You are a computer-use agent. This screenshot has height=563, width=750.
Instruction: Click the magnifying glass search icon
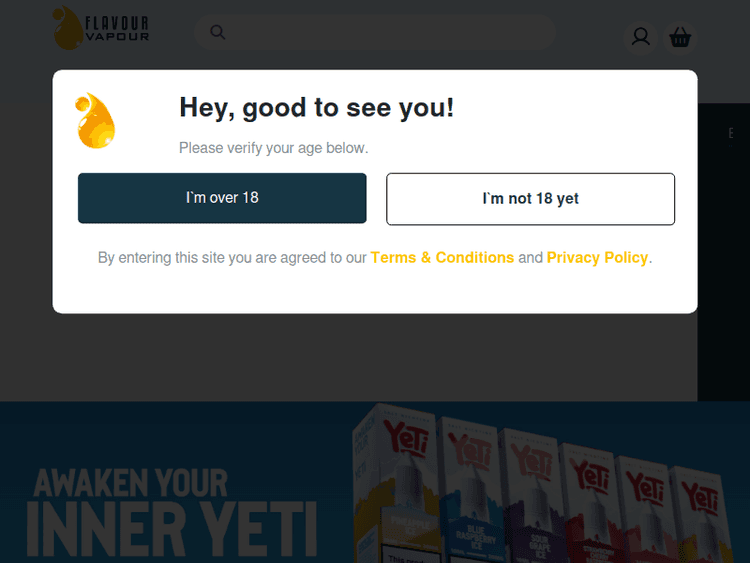[218, 32]
